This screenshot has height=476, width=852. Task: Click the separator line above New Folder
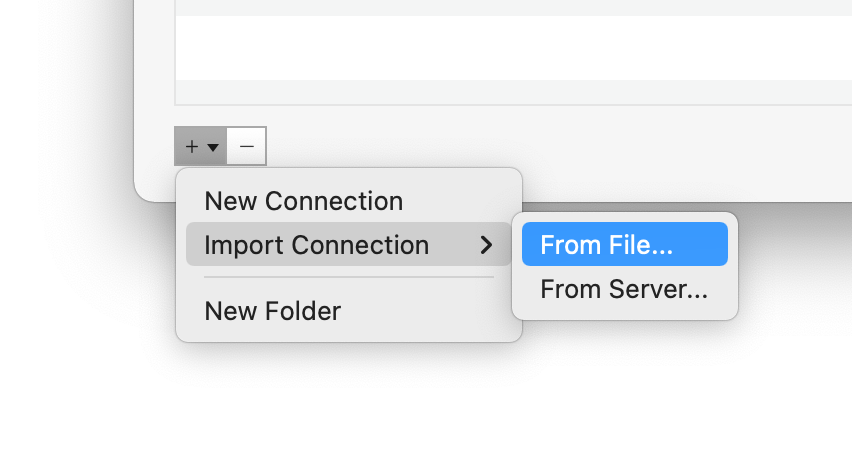pyautogui.click(x=348, y=277)
